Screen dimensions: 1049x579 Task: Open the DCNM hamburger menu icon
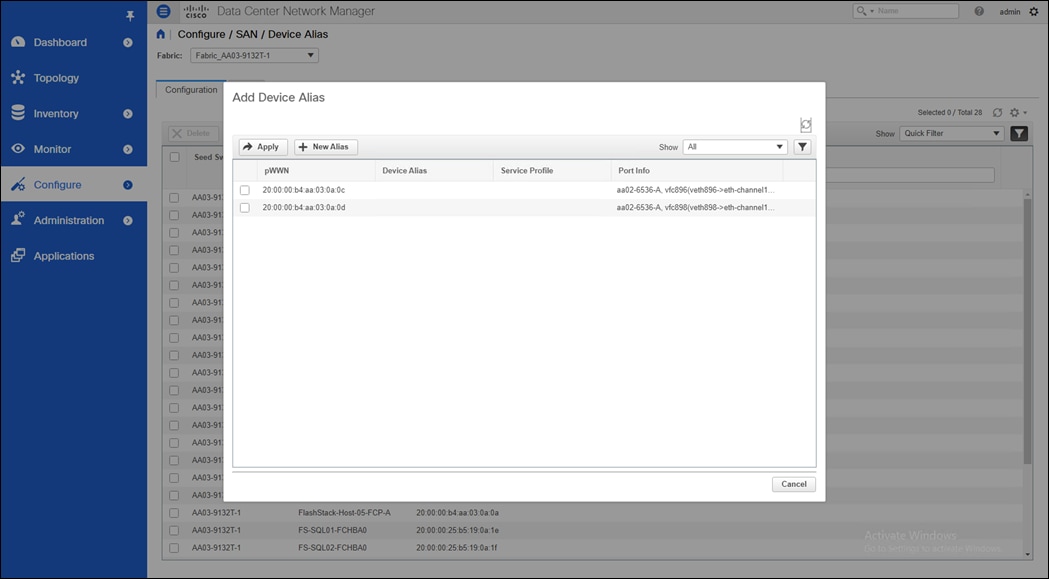(x=163, y=11)
